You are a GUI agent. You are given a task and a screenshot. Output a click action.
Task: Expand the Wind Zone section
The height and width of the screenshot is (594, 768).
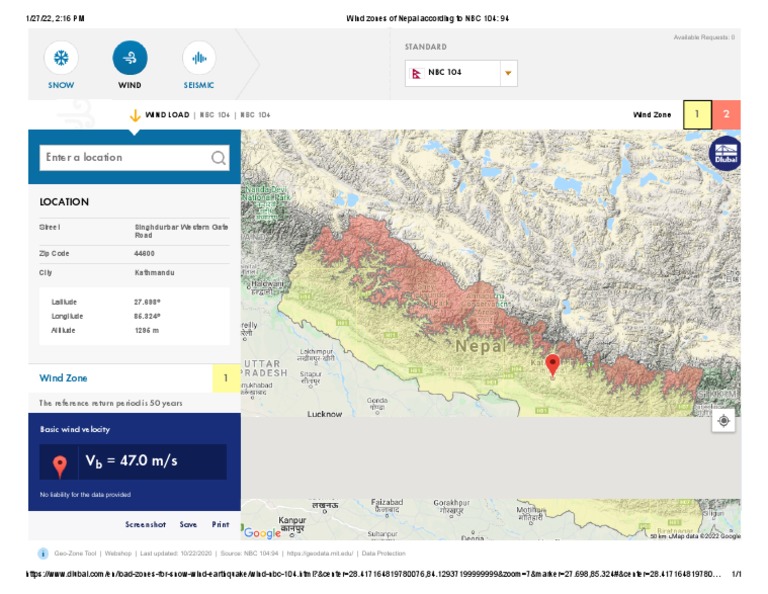click(64, 378)
